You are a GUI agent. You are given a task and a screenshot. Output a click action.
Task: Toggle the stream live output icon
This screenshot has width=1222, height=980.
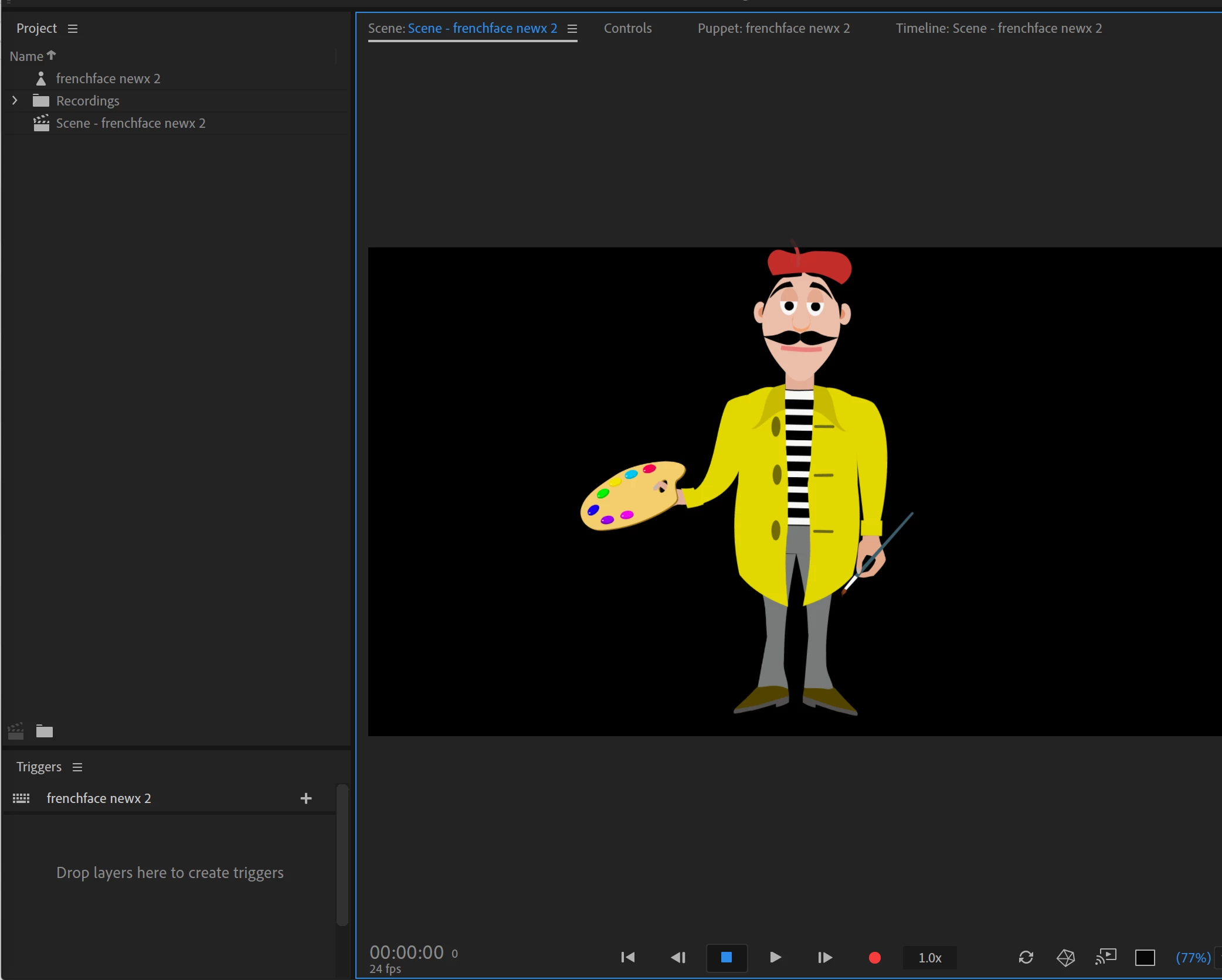[1105, 957]
